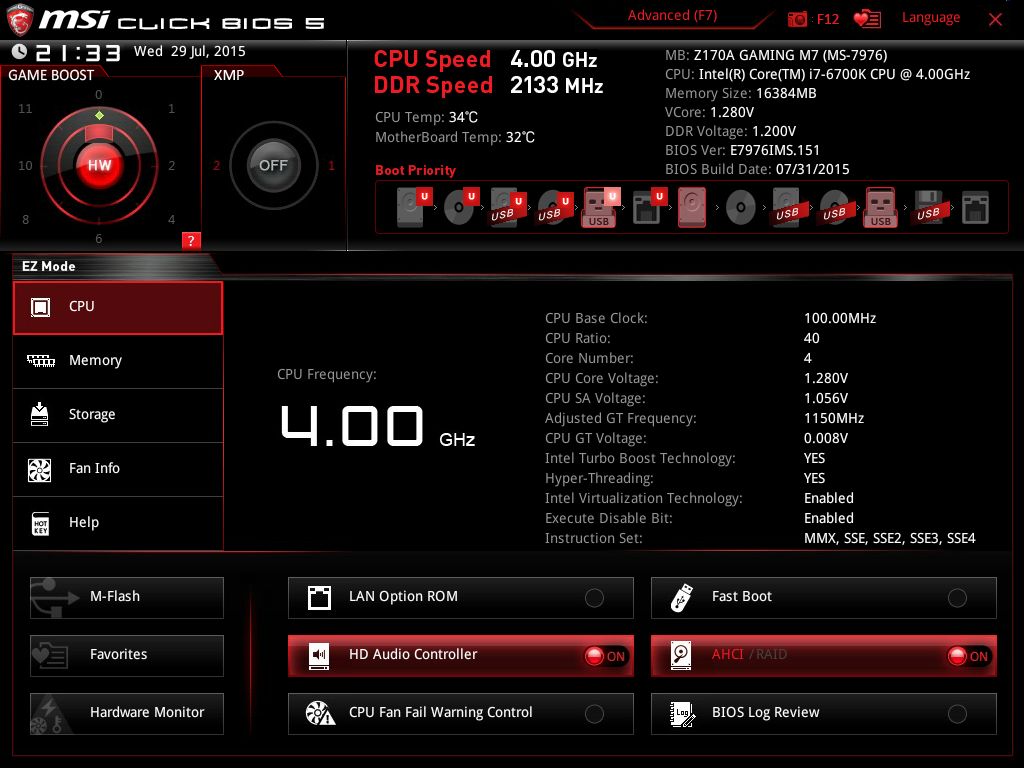
Task: Select legacy network boot icon at row end
Action: click(x=975, y=208)
